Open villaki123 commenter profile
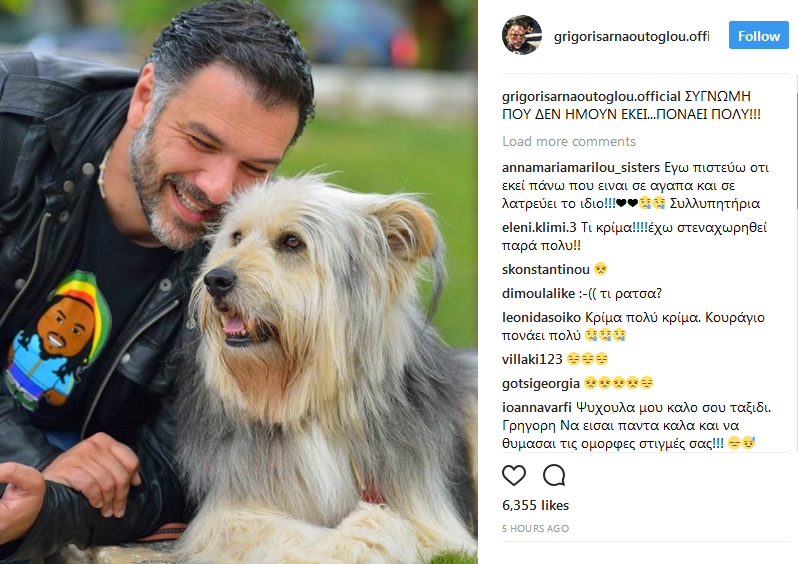The height and width of the screenshot is (564, 798). 532,359
